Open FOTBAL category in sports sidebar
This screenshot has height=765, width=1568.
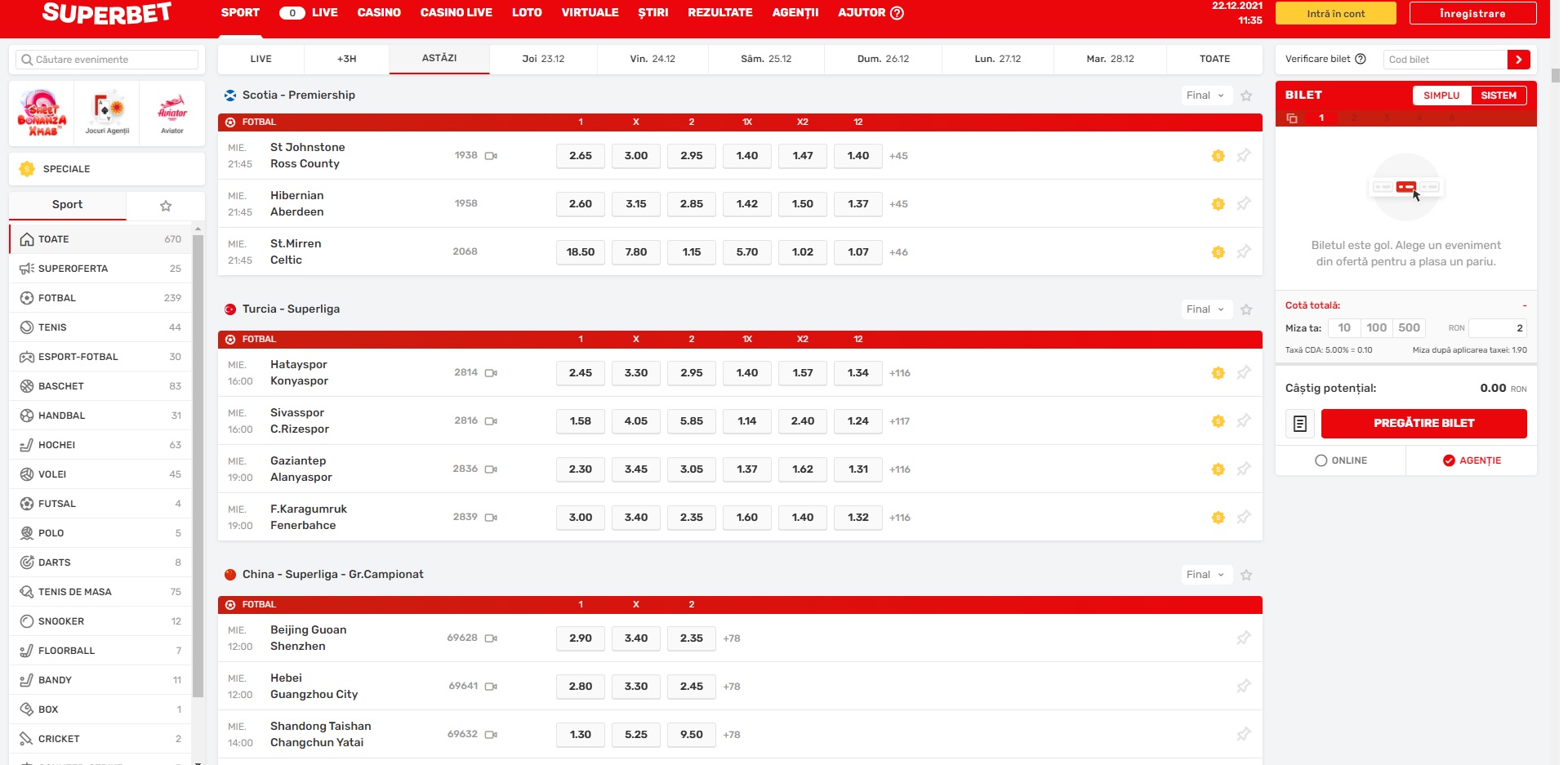pos(100,298)
